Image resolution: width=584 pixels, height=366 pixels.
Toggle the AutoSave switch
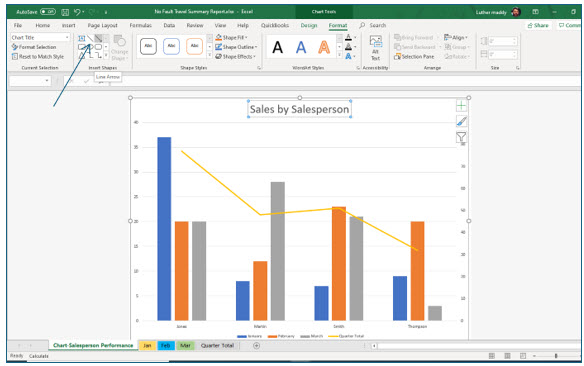click(x=48, y=12)
